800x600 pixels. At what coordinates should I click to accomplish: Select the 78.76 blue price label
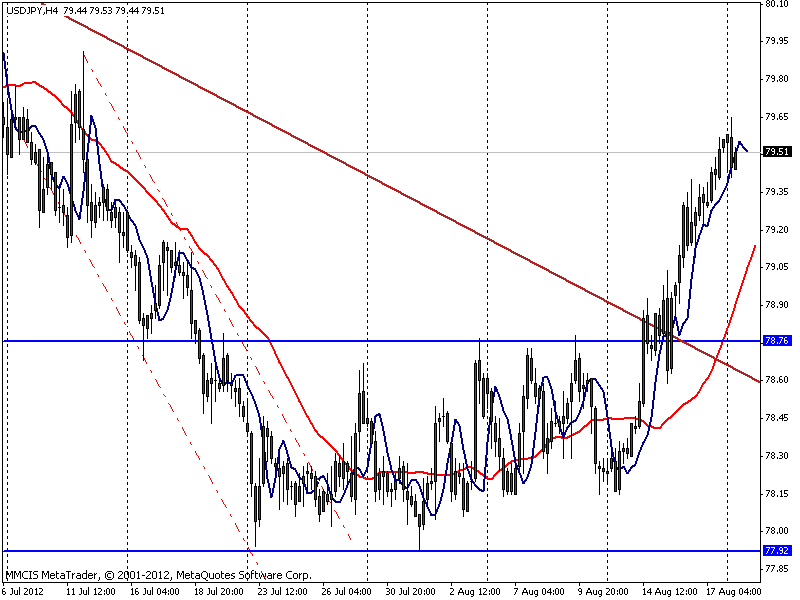[x=777, y=341]
